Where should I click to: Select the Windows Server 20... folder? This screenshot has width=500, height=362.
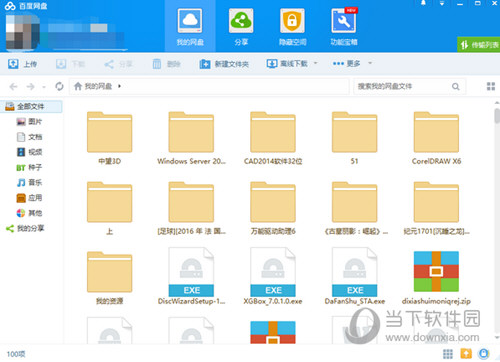point(191,138)
